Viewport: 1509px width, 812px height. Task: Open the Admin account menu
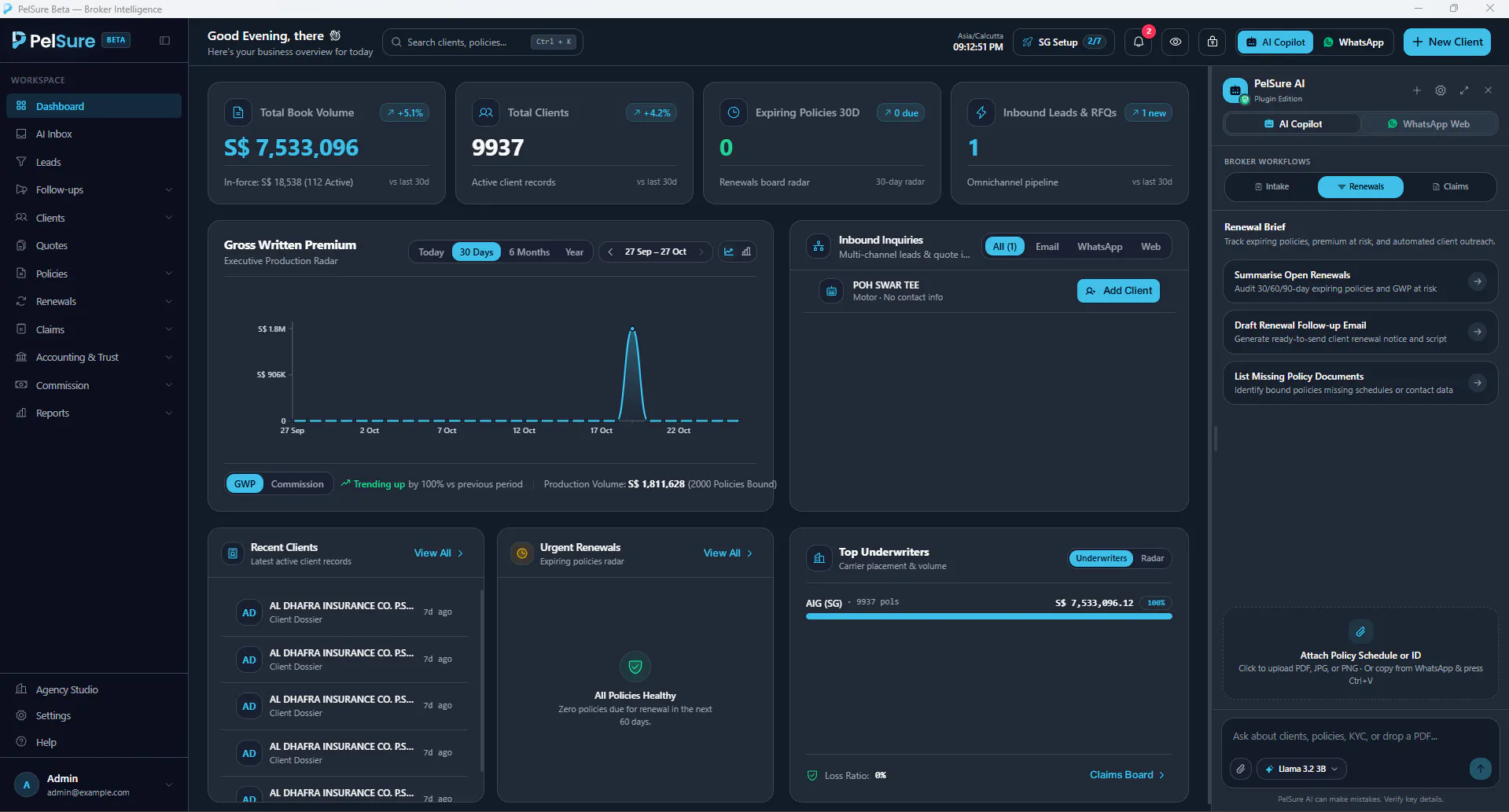[x=94, y=784]
